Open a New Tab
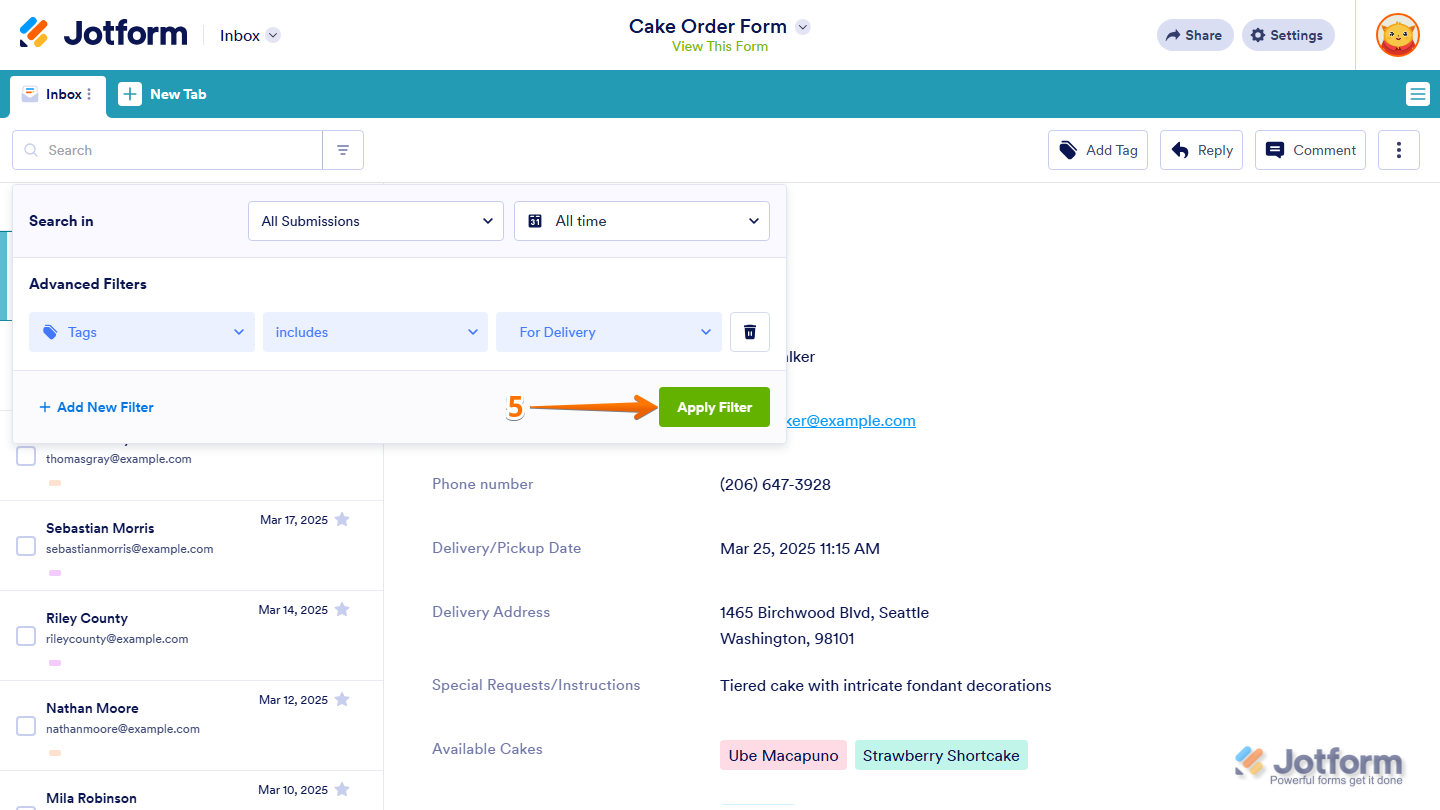The height and width of the screenshot is (810, 1440). click(x=163, y=93)
